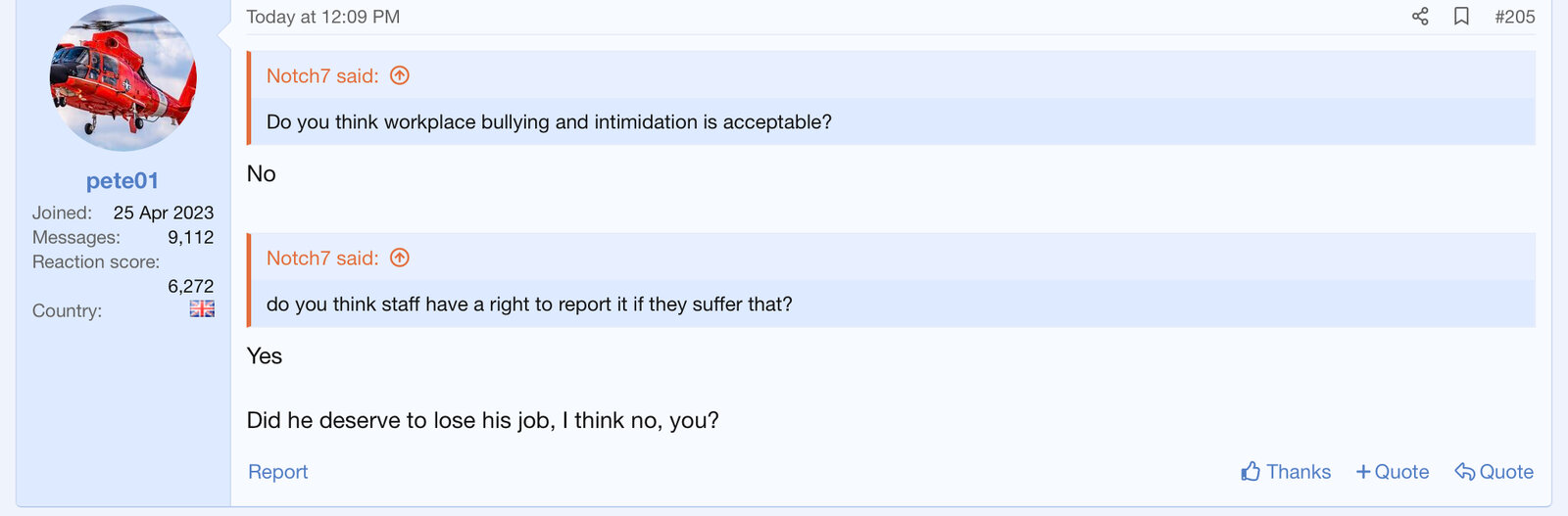Bookmark this post with the bookmark icon
Viewport: 1568px width, 516px height.
(x=1461, y=17)
